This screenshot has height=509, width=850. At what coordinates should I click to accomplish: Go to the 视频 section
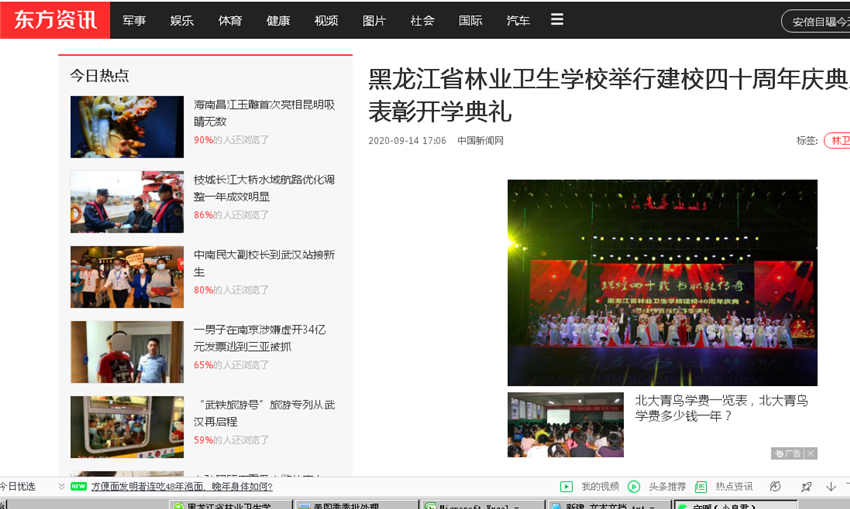point(326,20)
